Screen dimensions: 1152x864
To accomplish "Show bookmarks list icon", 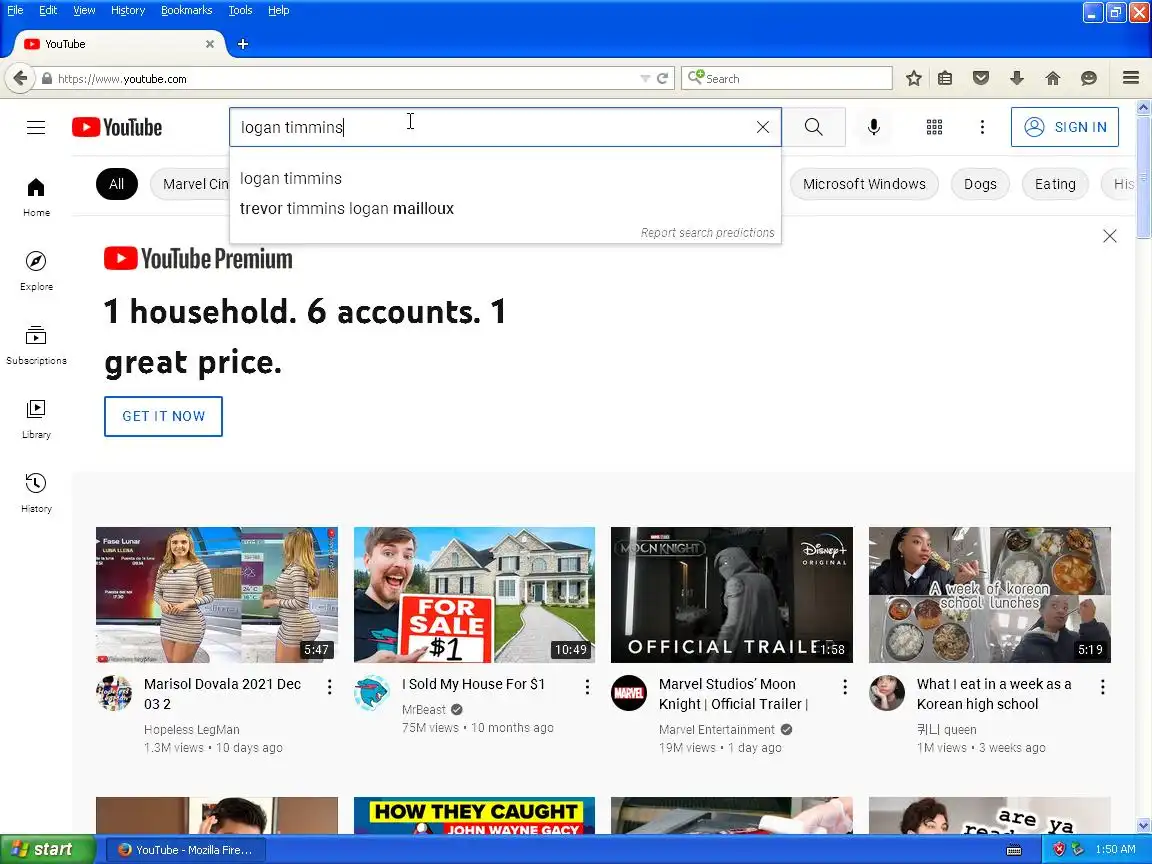I will pos(945,78).
